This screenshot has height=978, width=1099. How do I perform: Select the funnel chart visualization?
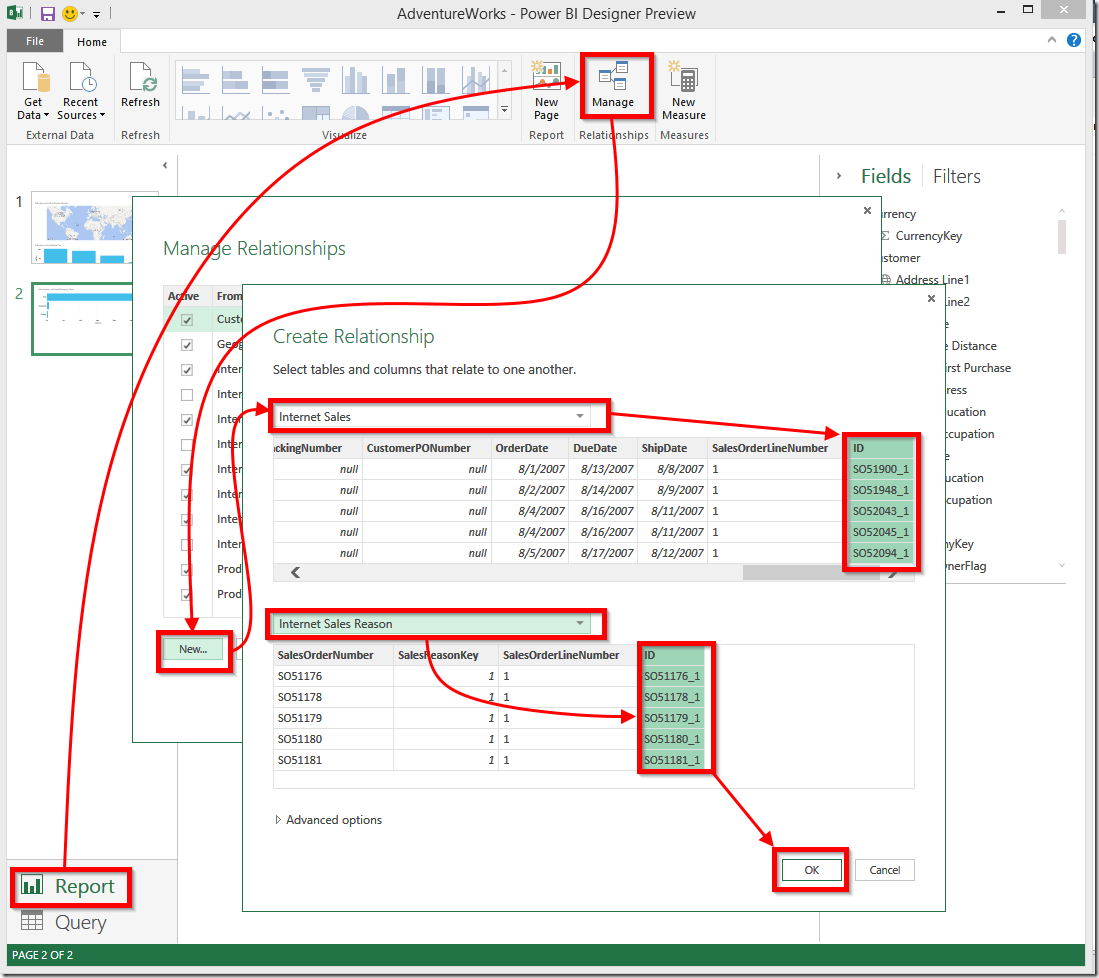tap(316, 81)
